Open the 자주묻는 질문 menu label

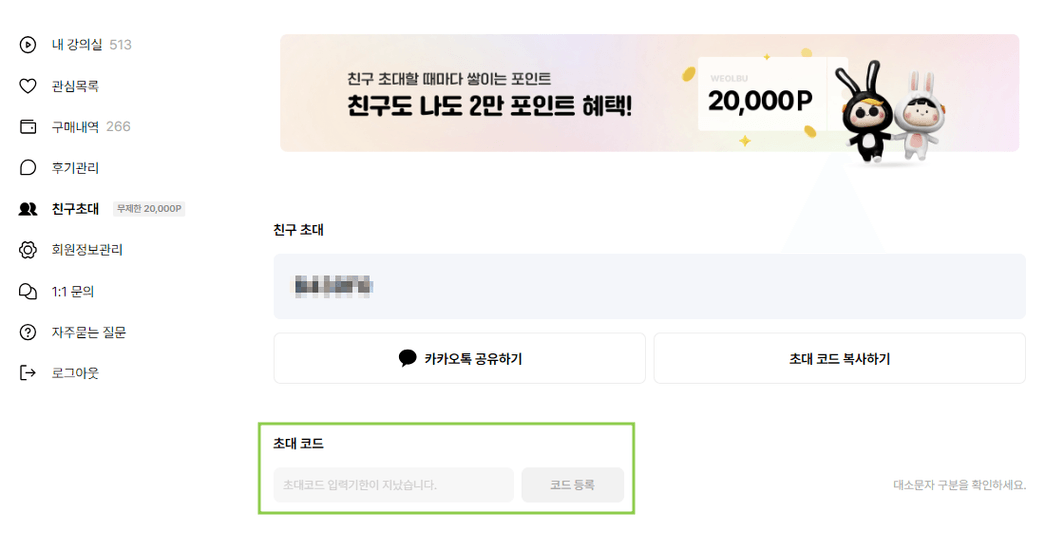(89, 332)
